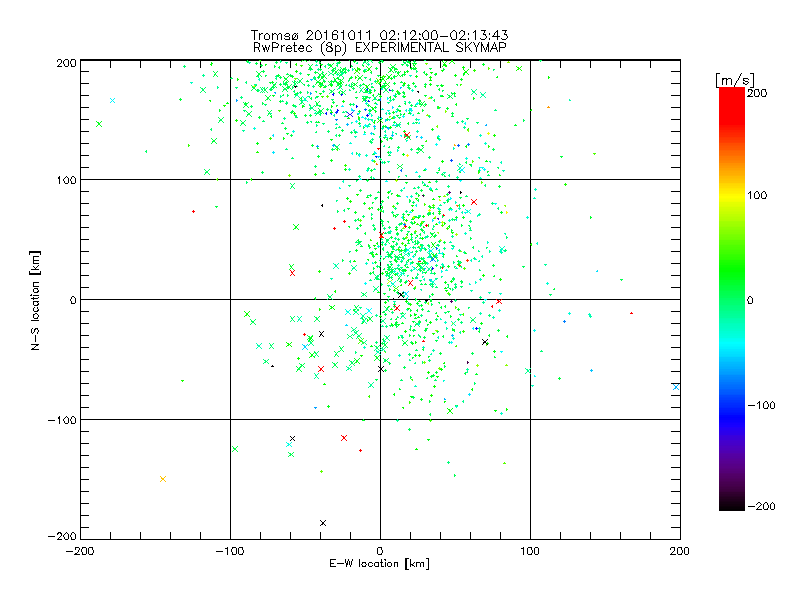Click the 'E-W location [km]' axis label
This screenshot has height=600, width=800.
pos(379,563)
